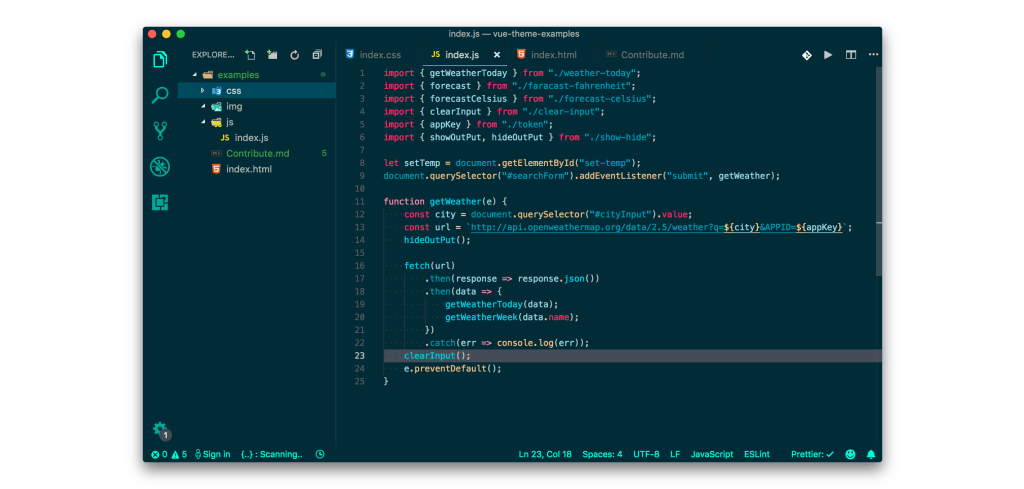This screenshot has width=1024, height=489.
Task: Refresh the Explorer file tree
Action: click(x=295, y=55)
